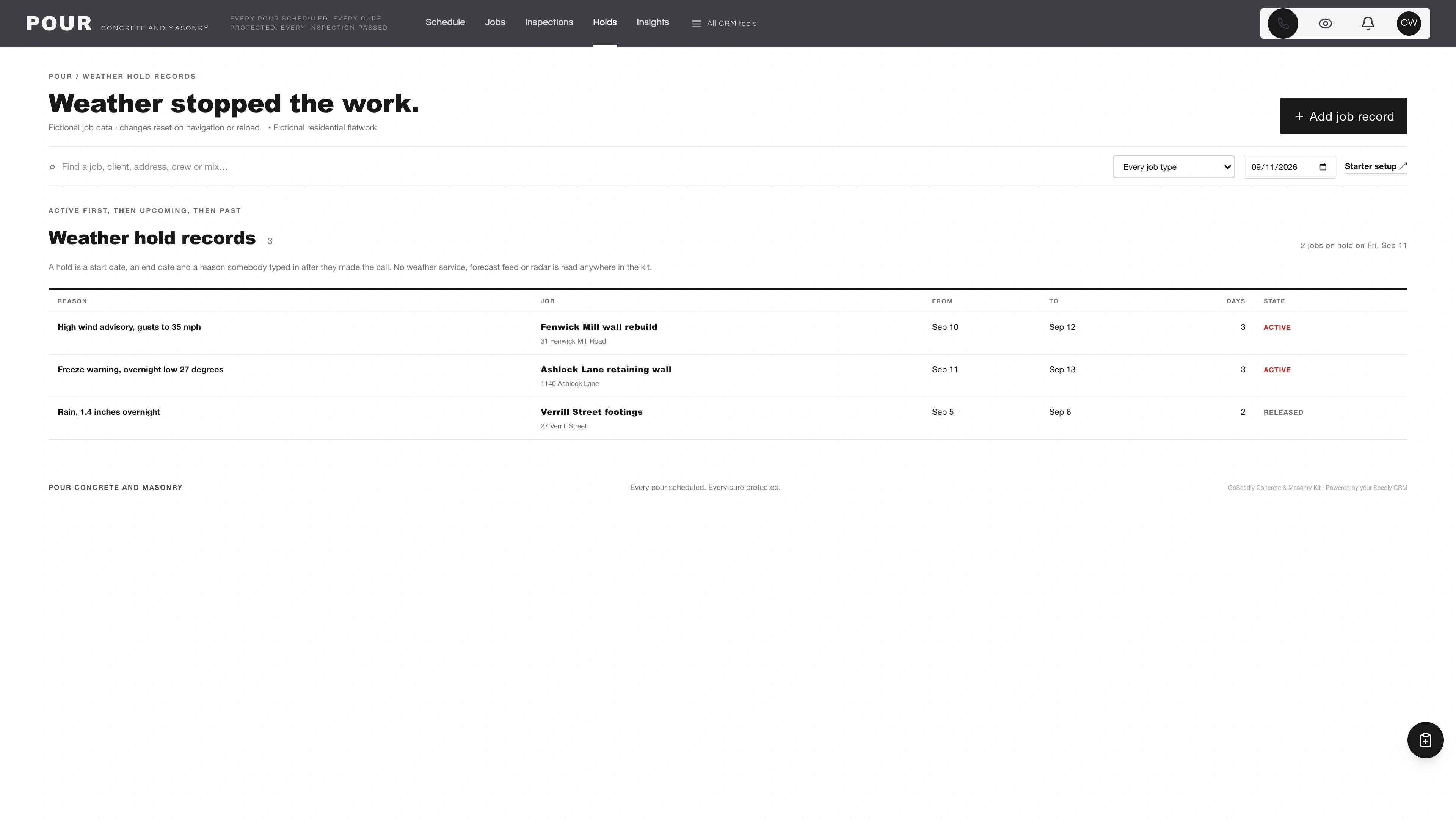This screenshot has height=819, width=1456.
Task: Click the State column header
Action: [1274, 301]
